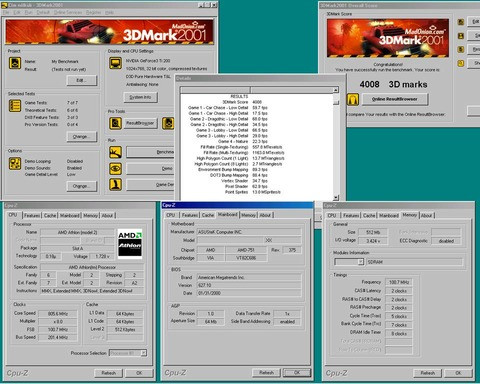Open the Run menu in the 3DMark2001 menu bar
480x384 pixels.
[x=29, y=12]
